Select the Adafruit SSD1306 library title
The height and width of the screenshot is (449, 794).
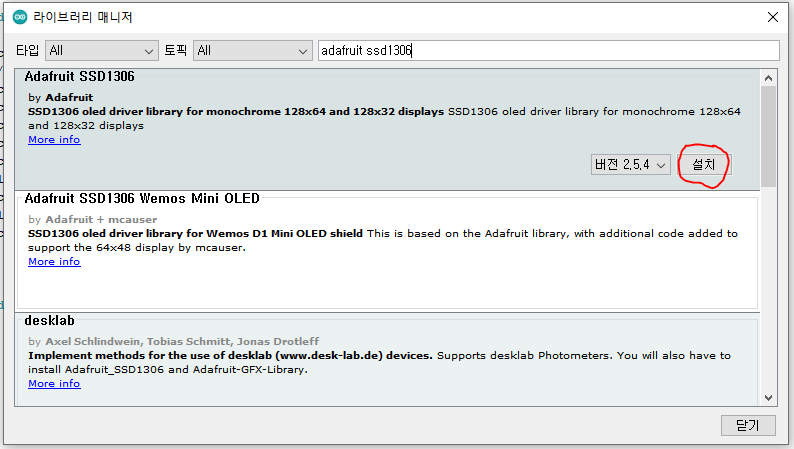pos(80,76)
